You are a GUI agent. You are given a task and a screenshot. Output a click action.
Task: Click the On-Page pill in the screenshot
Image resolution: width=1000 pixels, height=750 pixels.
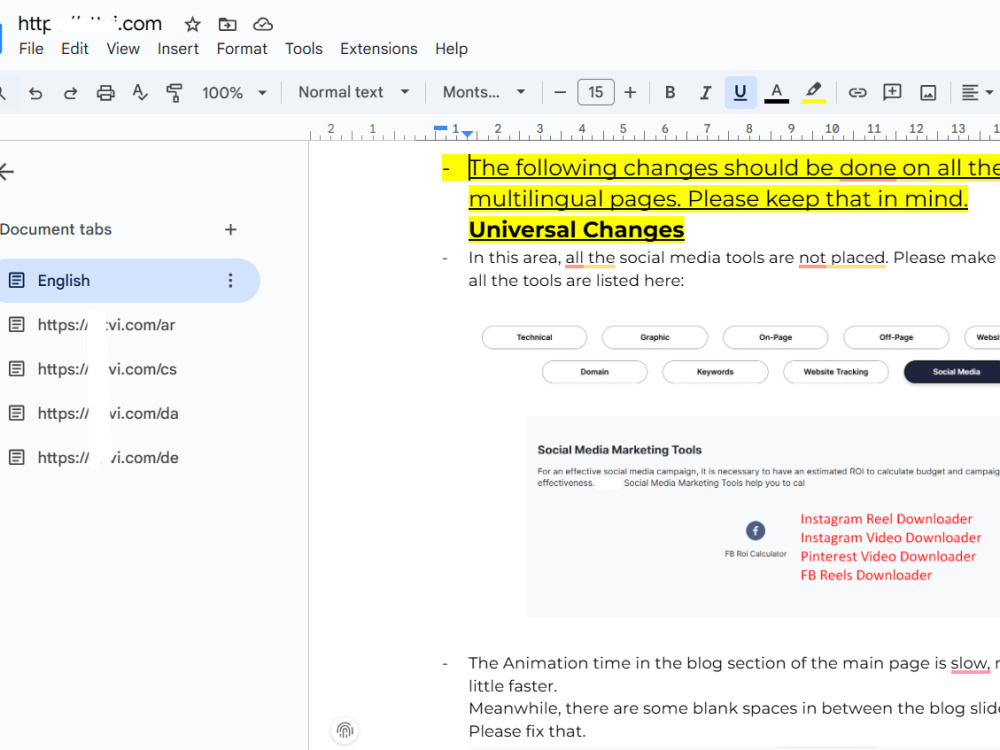pyautogui.click(x=776, y=337)
